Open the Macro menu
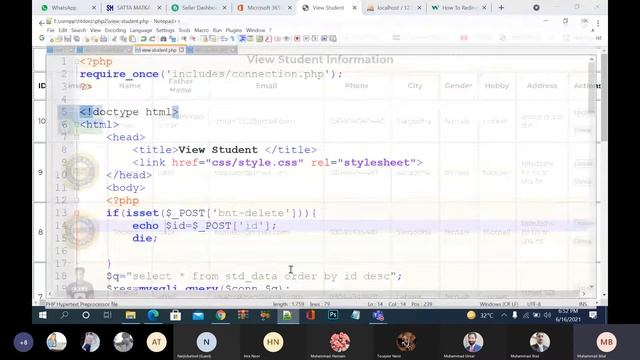Viewport: 640px width, 360px height. tap(201, 30)
